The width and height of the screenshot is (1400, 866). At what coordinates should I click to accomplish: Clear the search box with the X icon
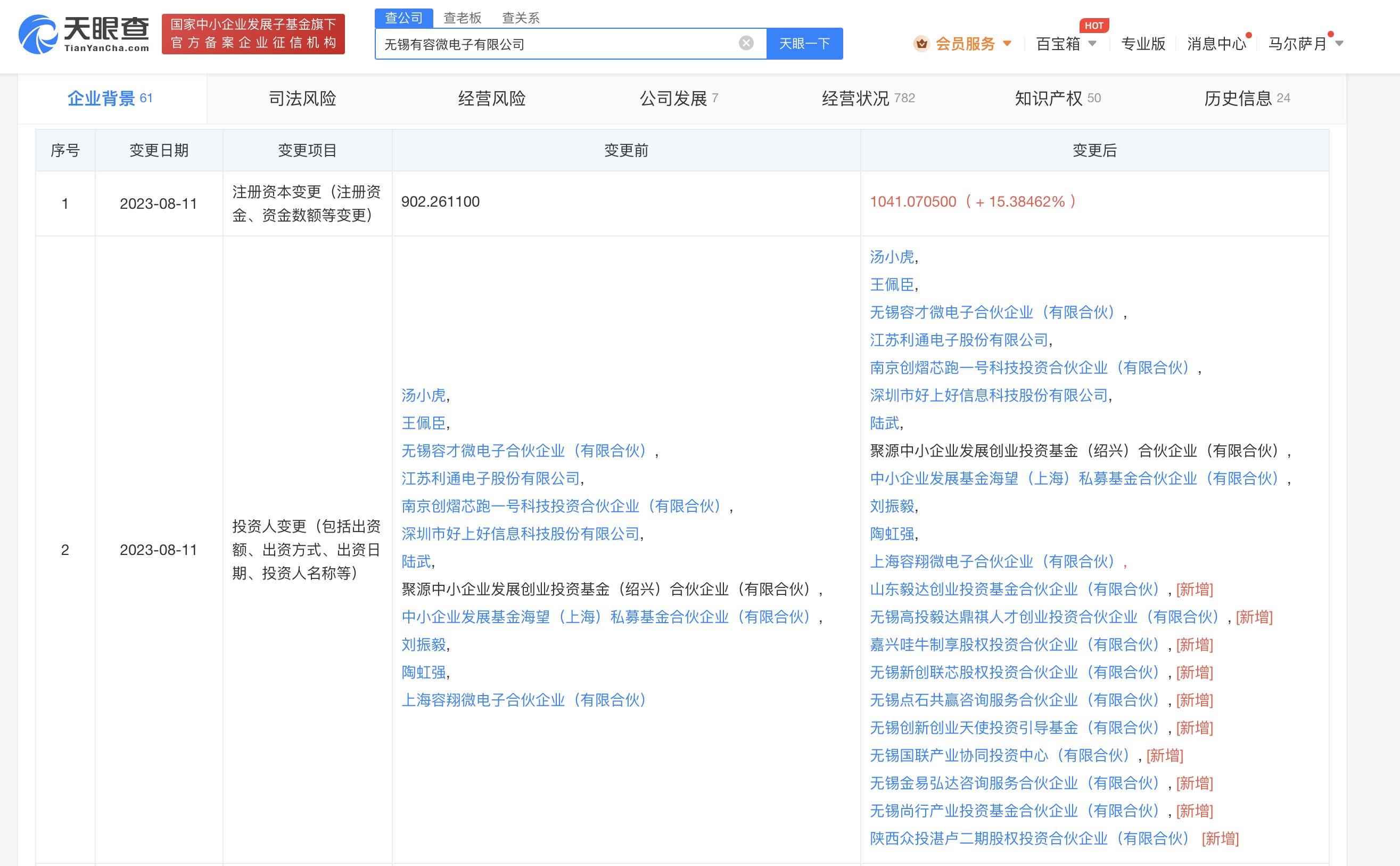pos(746,43)
